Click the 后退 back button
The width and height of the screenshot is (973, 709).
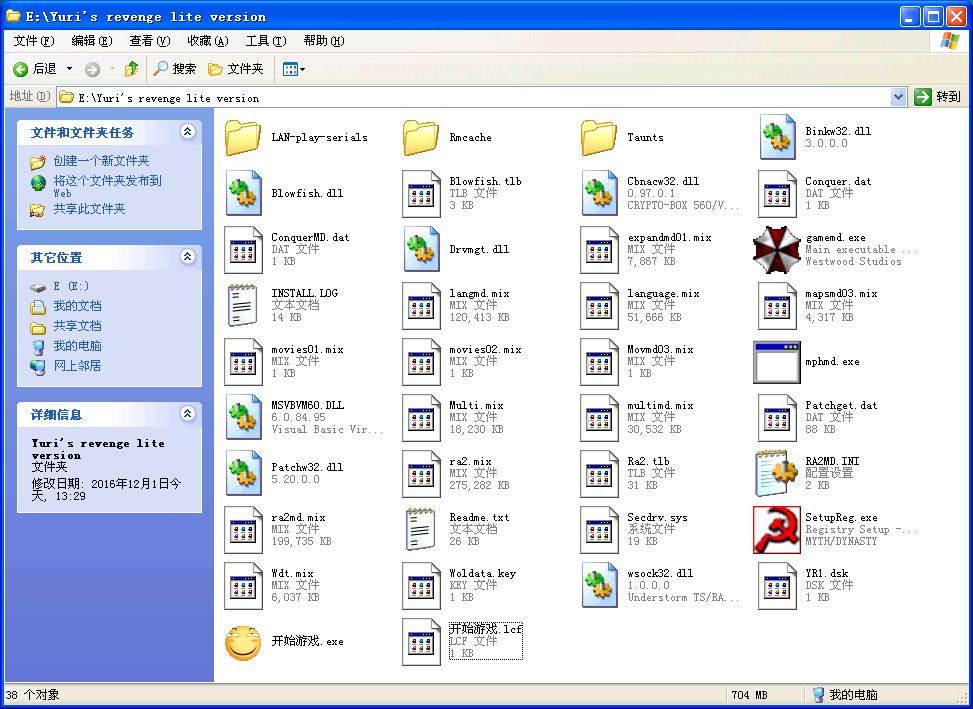[35, 69]
